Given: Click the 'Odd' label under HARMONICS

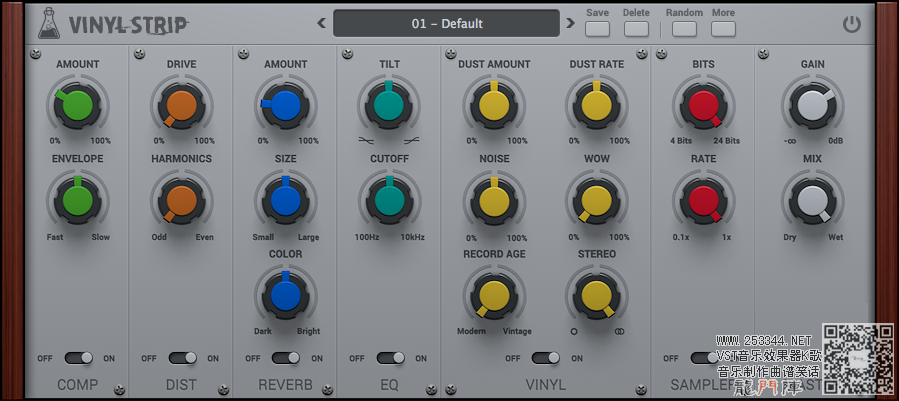Looking at the screenshot, I should (159, 237).
